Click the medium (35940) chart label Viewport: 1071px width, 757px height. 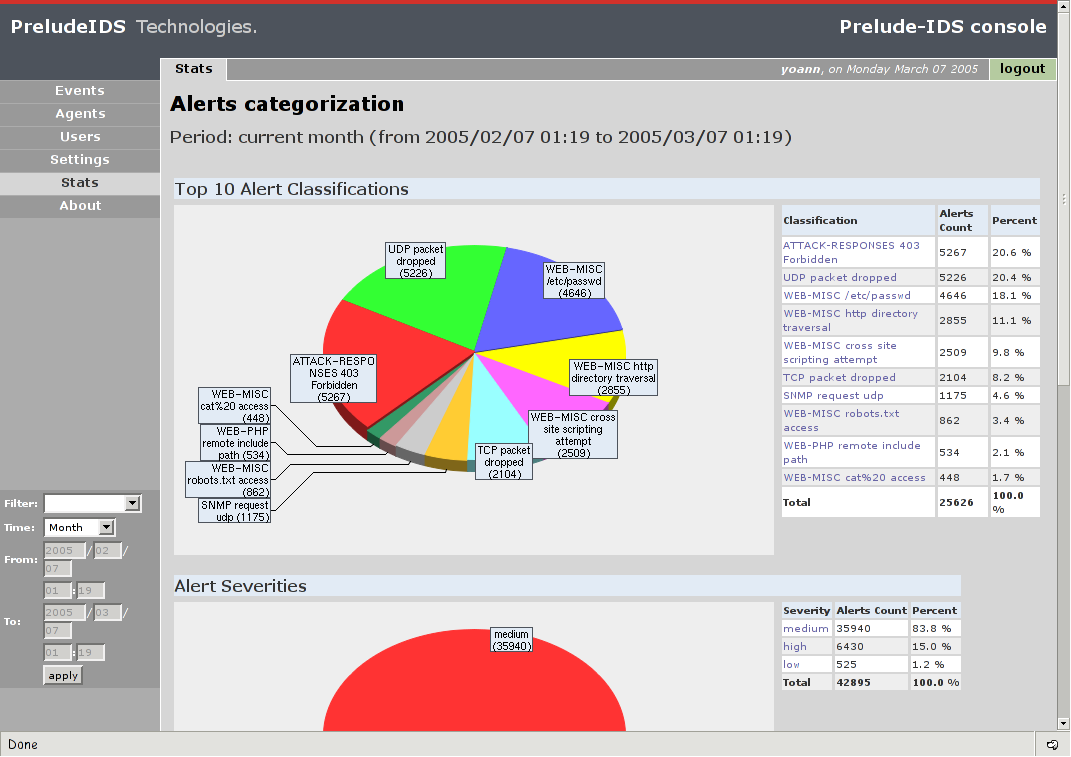click(x=512, y=640)
